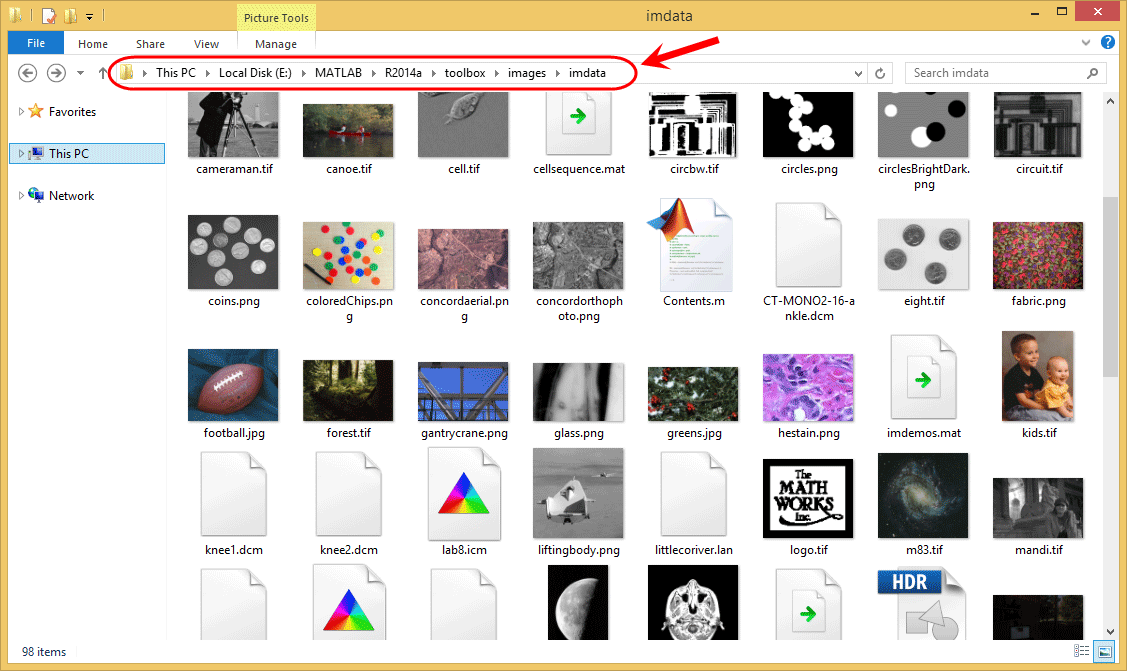This screenshot has height=671, width=1127.
Task: Select the imdemos.mat file icon
Action: pos(924,377)
